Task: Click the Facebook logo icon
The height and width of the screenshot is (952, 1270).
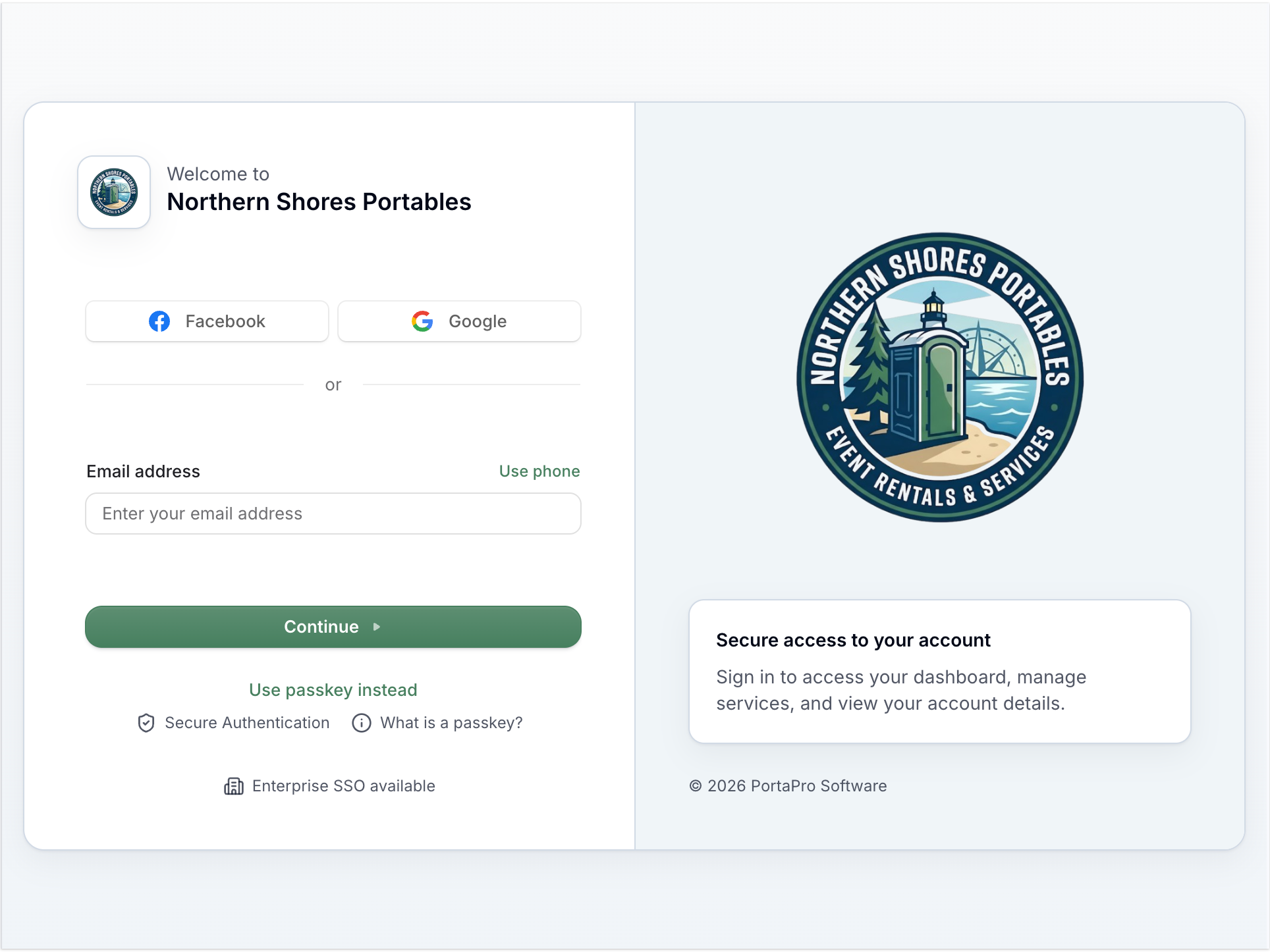Action: click(x=159, y=321)
